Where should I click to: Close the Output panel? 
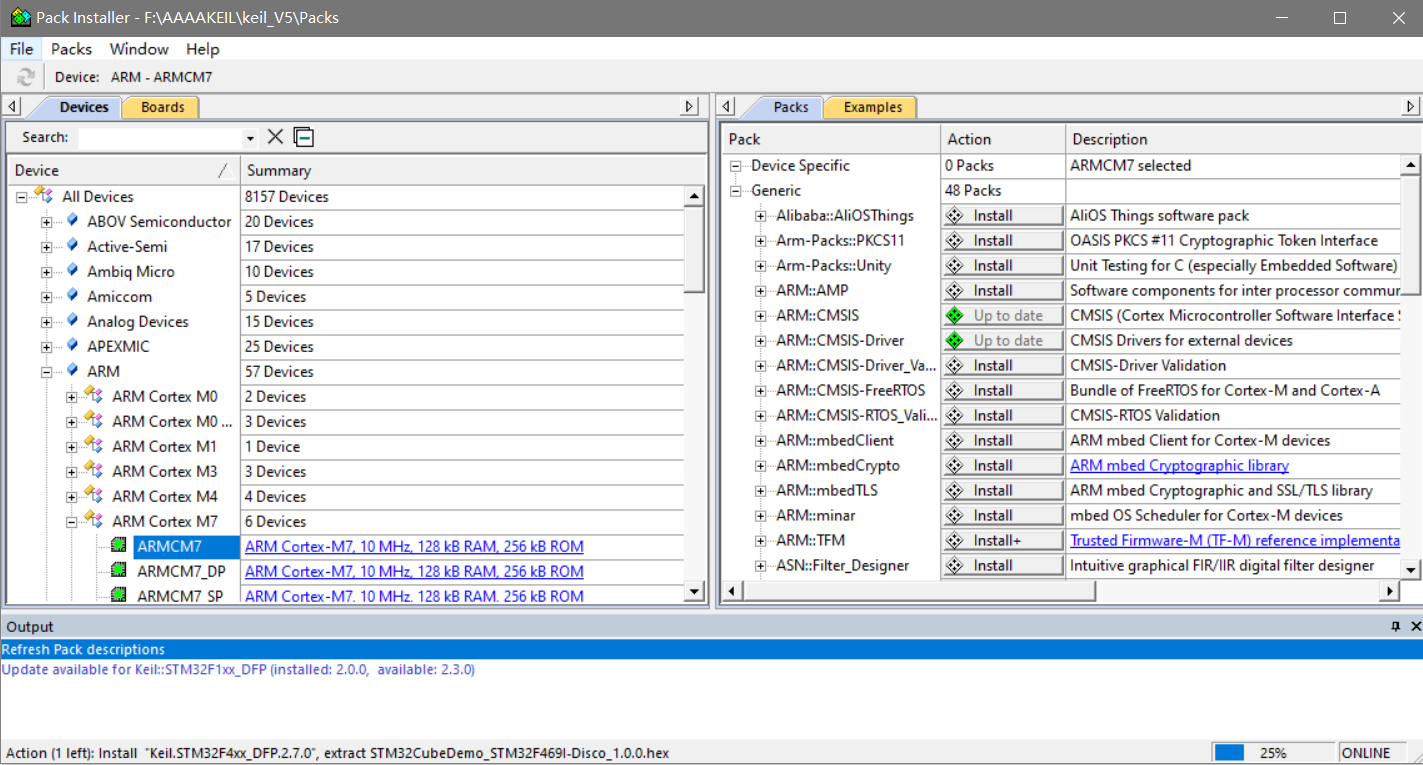coord(1415,626)
